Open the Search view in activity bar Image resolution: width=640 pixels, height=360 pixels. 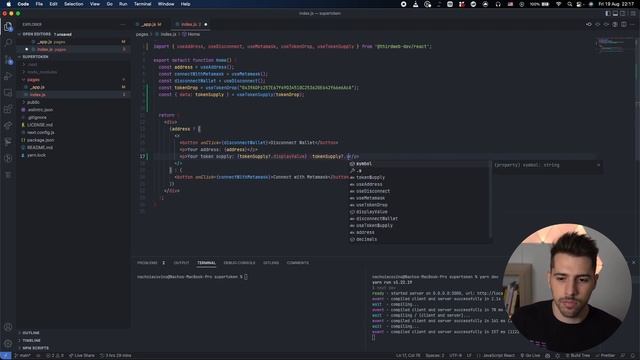pos(8,42)
